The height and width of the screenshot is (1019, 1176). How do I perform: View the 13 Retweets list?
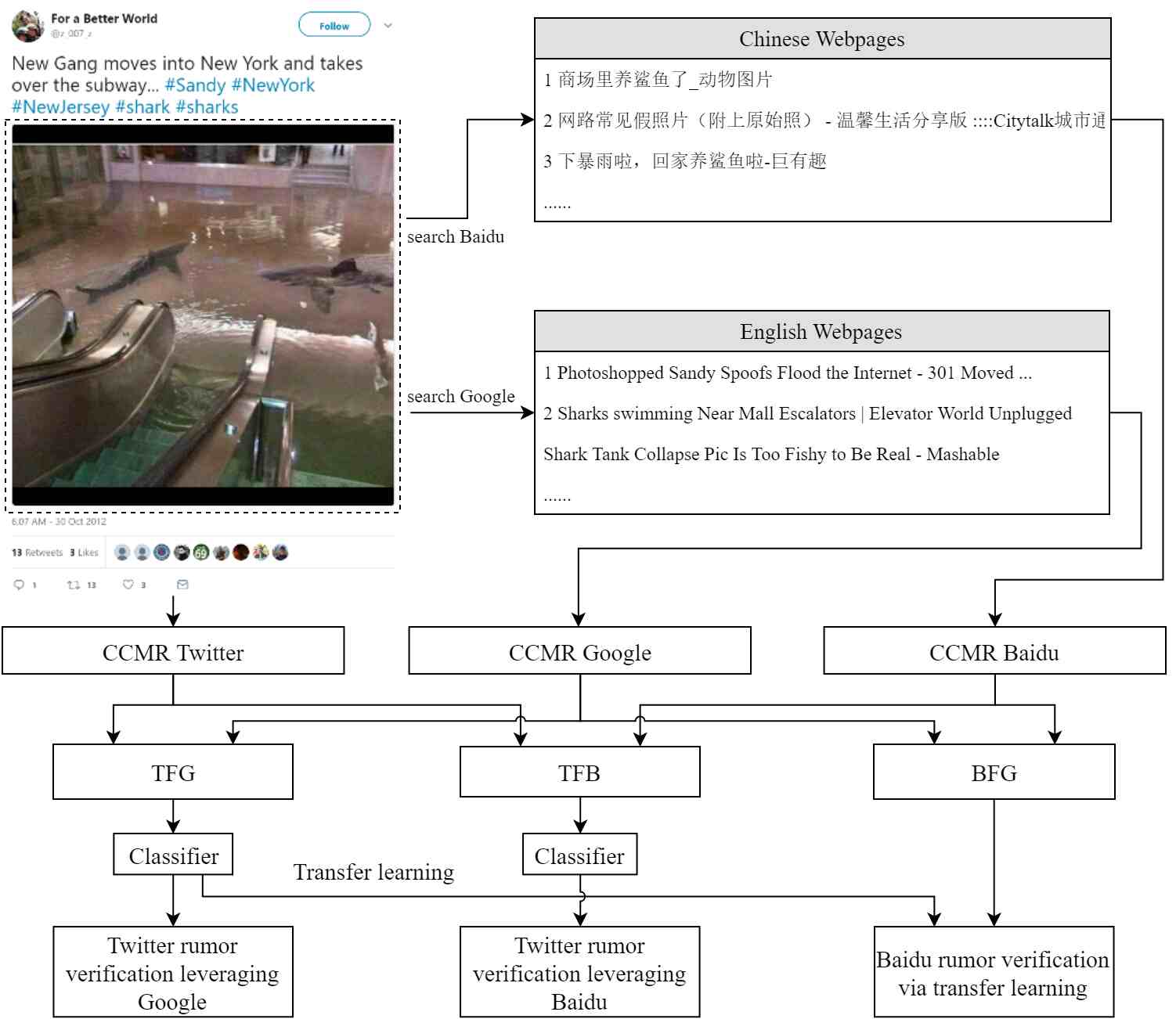click(37, 553)
